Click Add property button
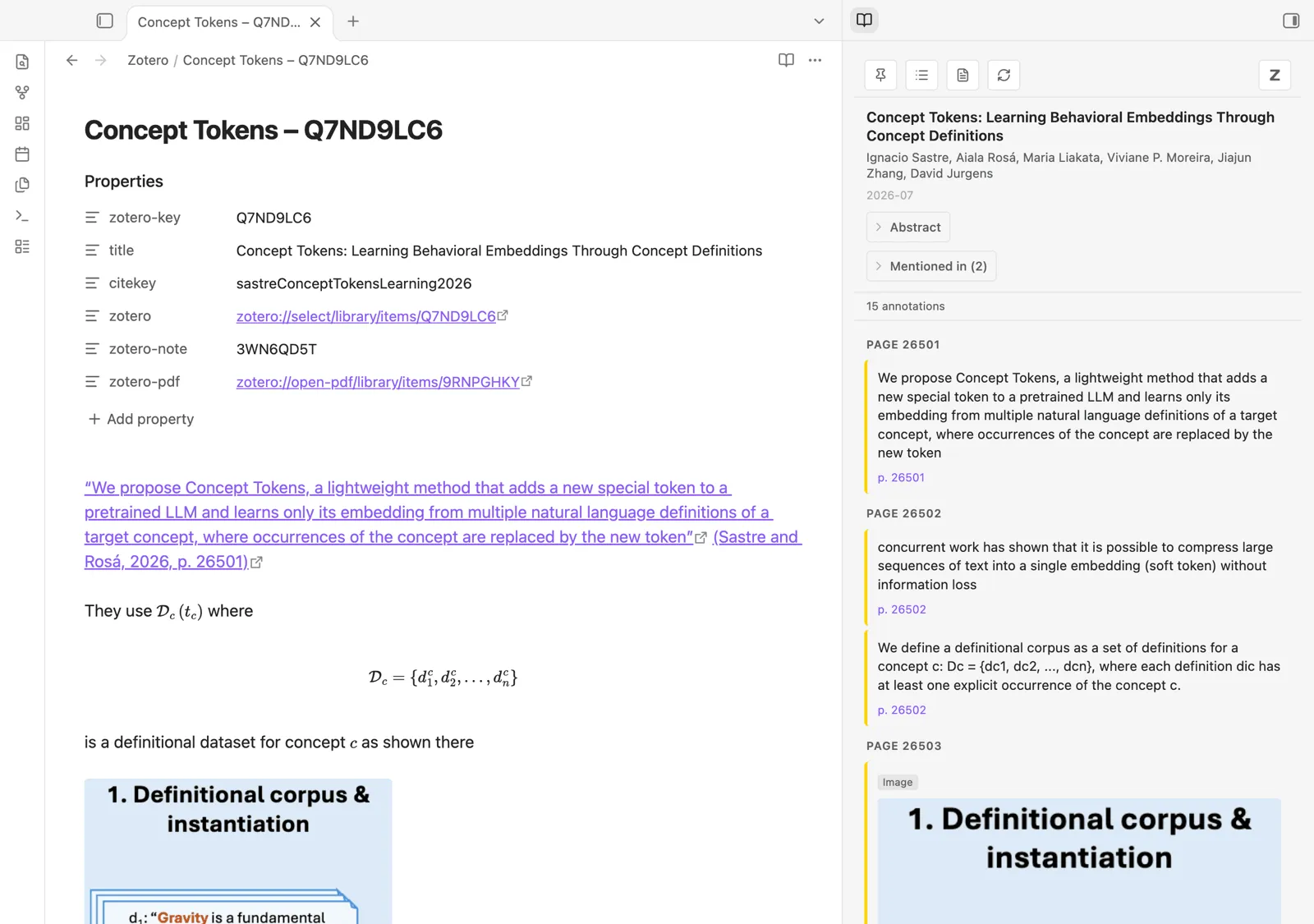1314x924 pixels. 140,419
